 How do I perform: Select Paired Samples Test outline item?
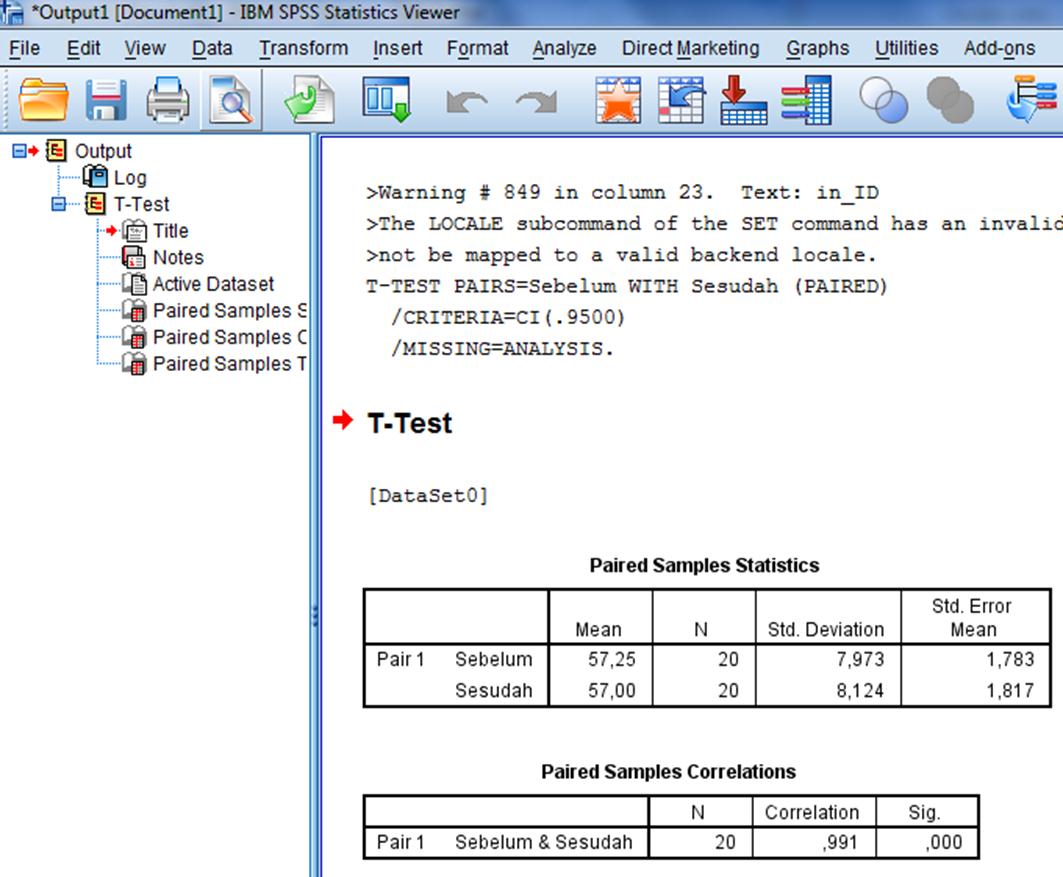[x=229, y=363]
